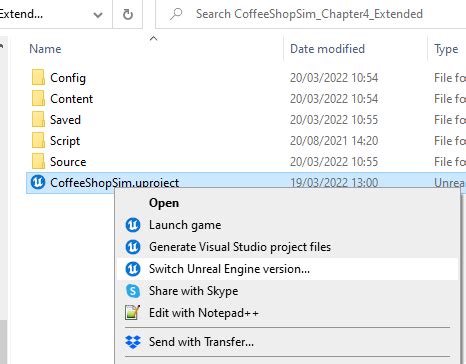
Task: Click Config's date 20/03/2022 10:54
Action: (334, 78)
